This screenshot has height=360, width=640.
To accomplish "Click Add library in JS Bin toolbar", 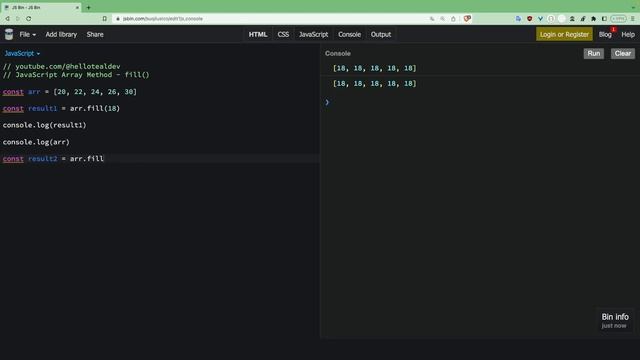I will tap(61, 35).
